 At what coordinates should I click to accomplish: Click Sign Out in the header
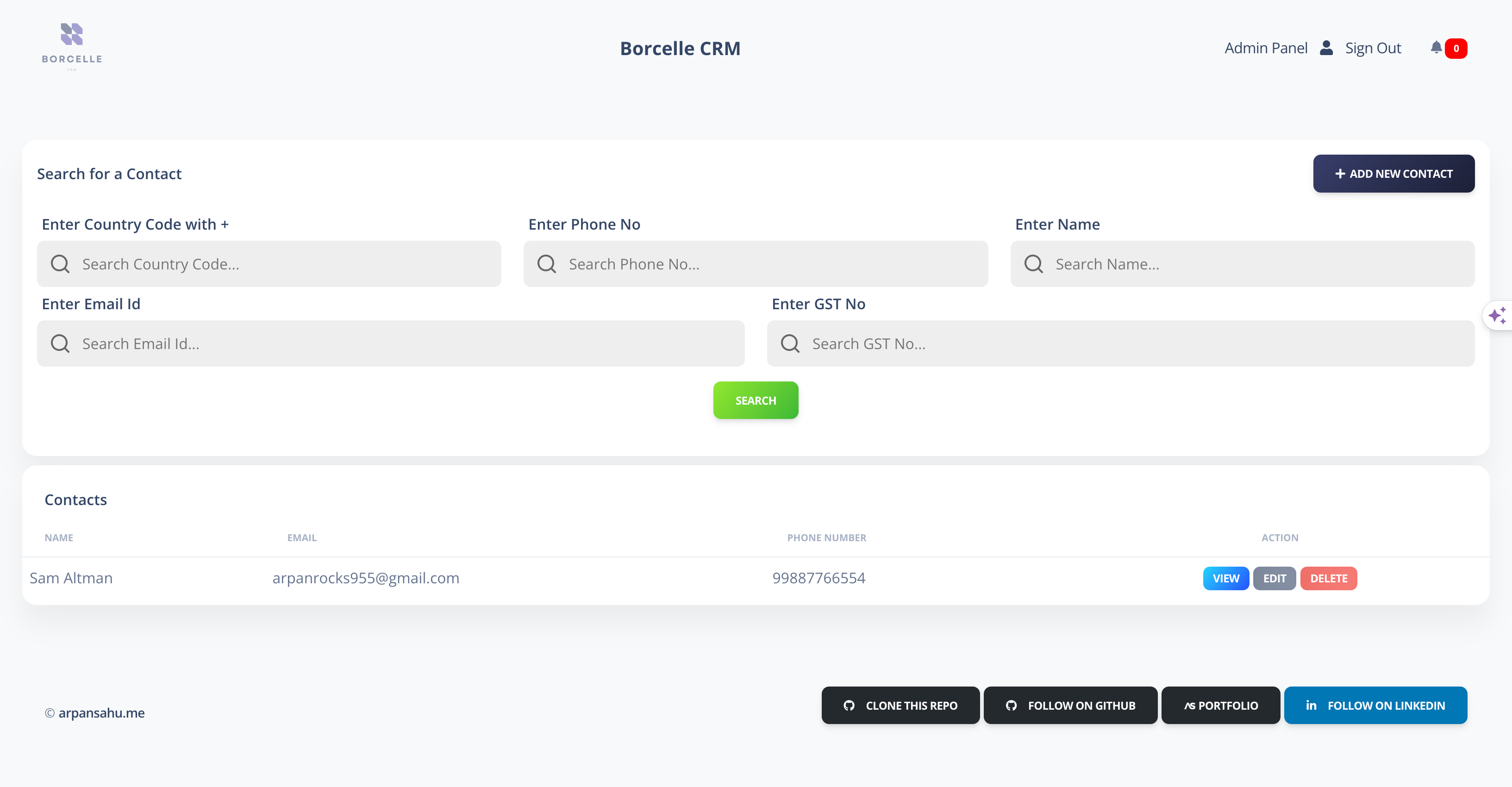coord(1373,48)
